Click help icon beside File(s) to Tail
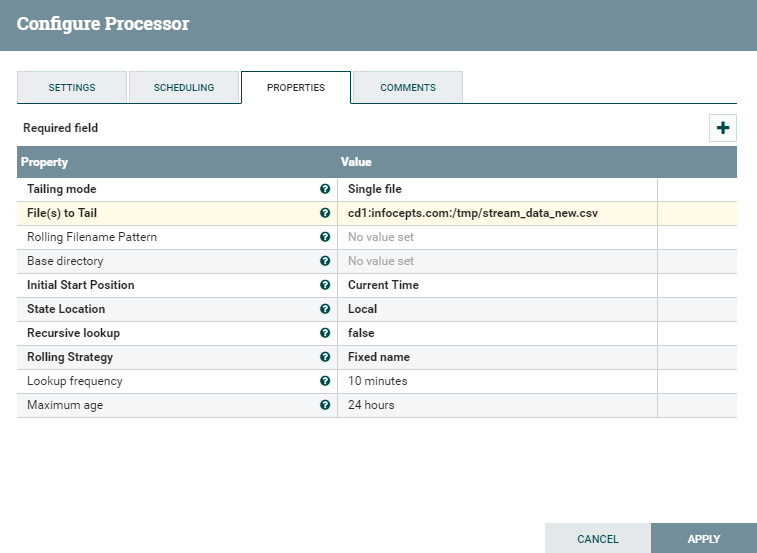Viewport: 757px width, 553px height. pyautogui.click(x=325, y=213)
